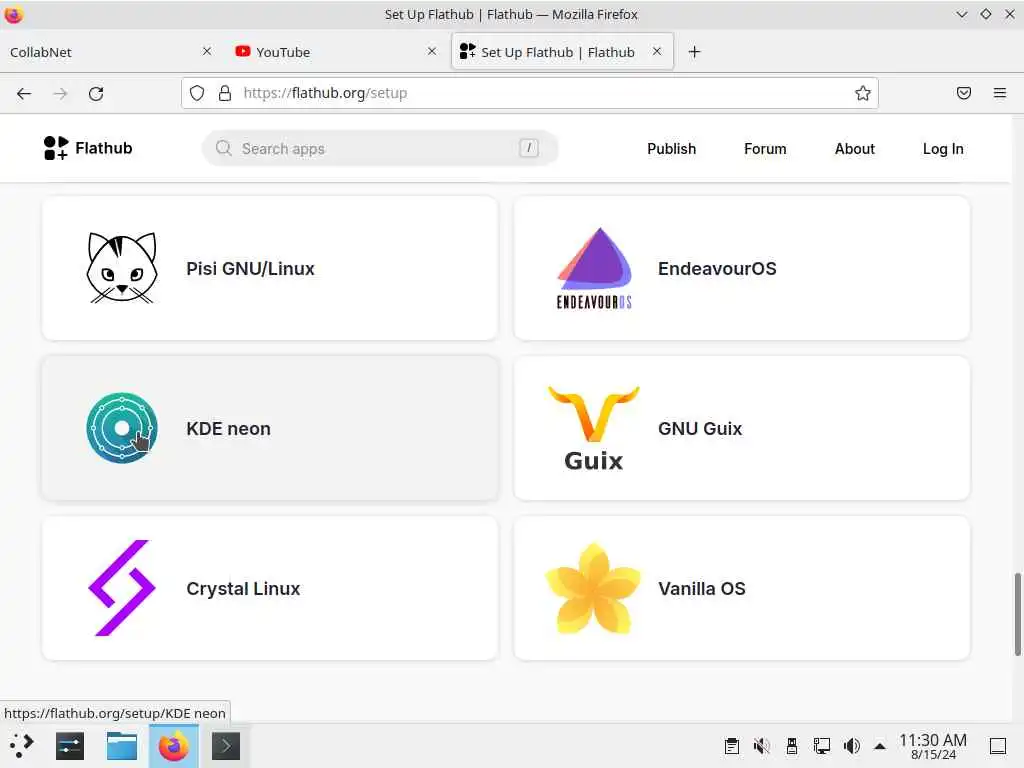Close the Set Up Flathub tab

pyautogui.click(x=657, y=51)
